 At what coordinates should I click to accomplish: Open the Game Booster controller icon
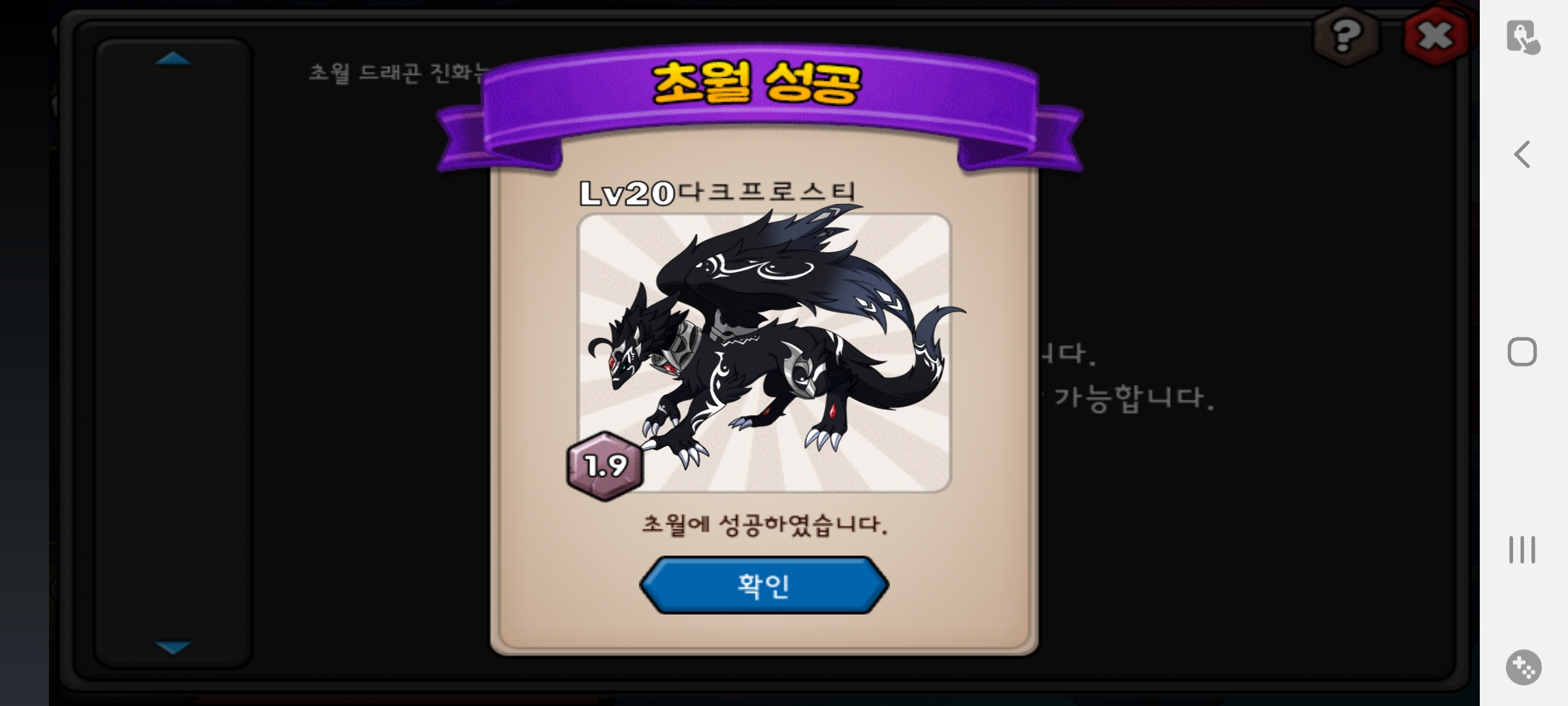click(x=1524, y=667)
